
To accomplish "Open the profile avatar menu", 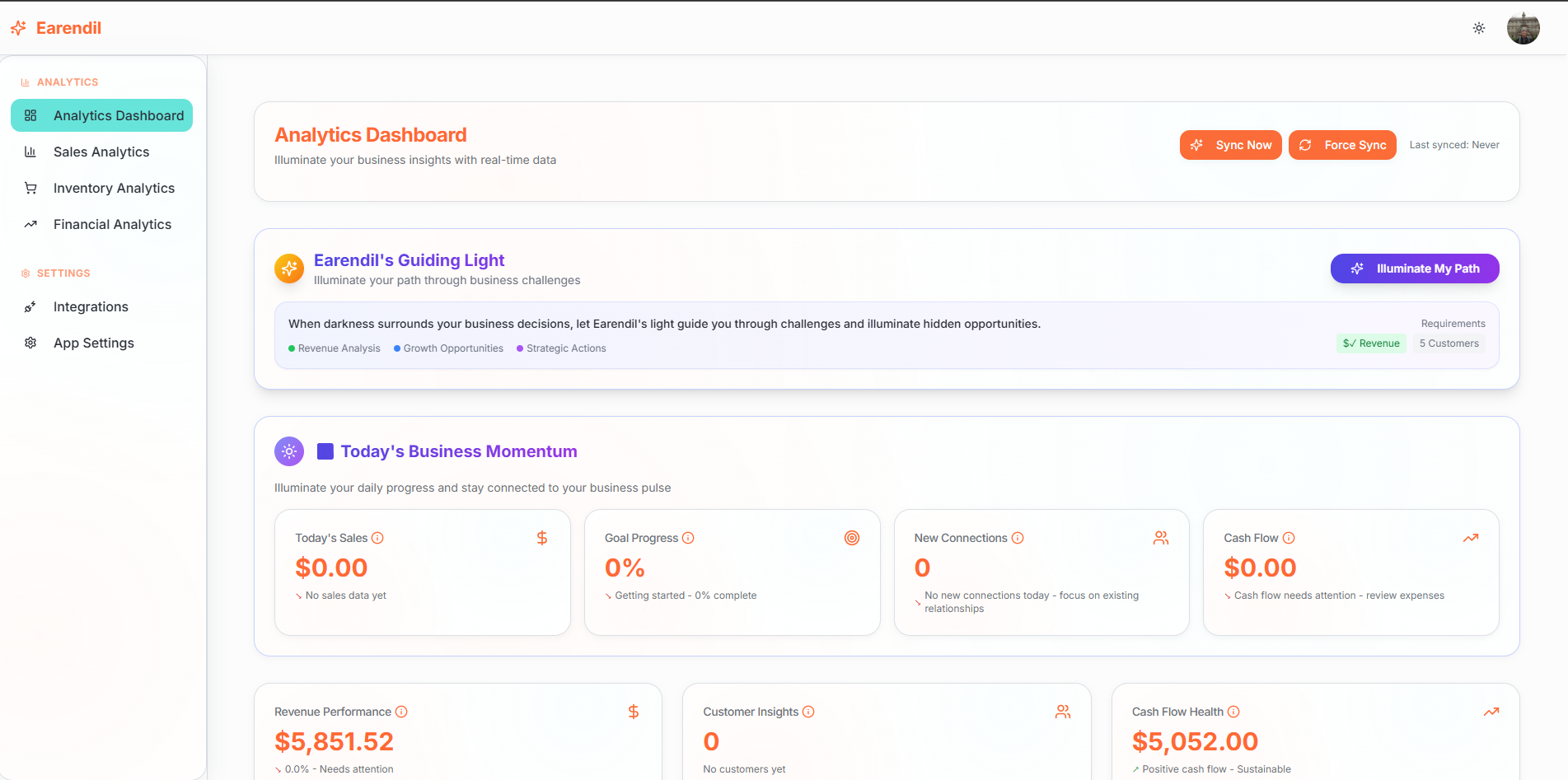I will pyautogui.click(x=1524, y=27).
